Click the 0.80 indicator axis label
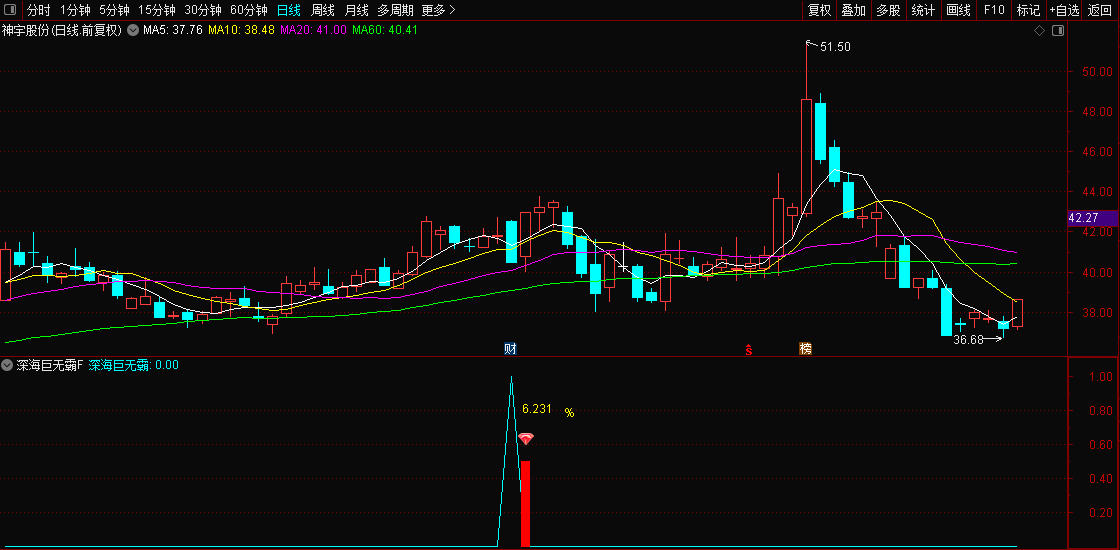 1101,411
